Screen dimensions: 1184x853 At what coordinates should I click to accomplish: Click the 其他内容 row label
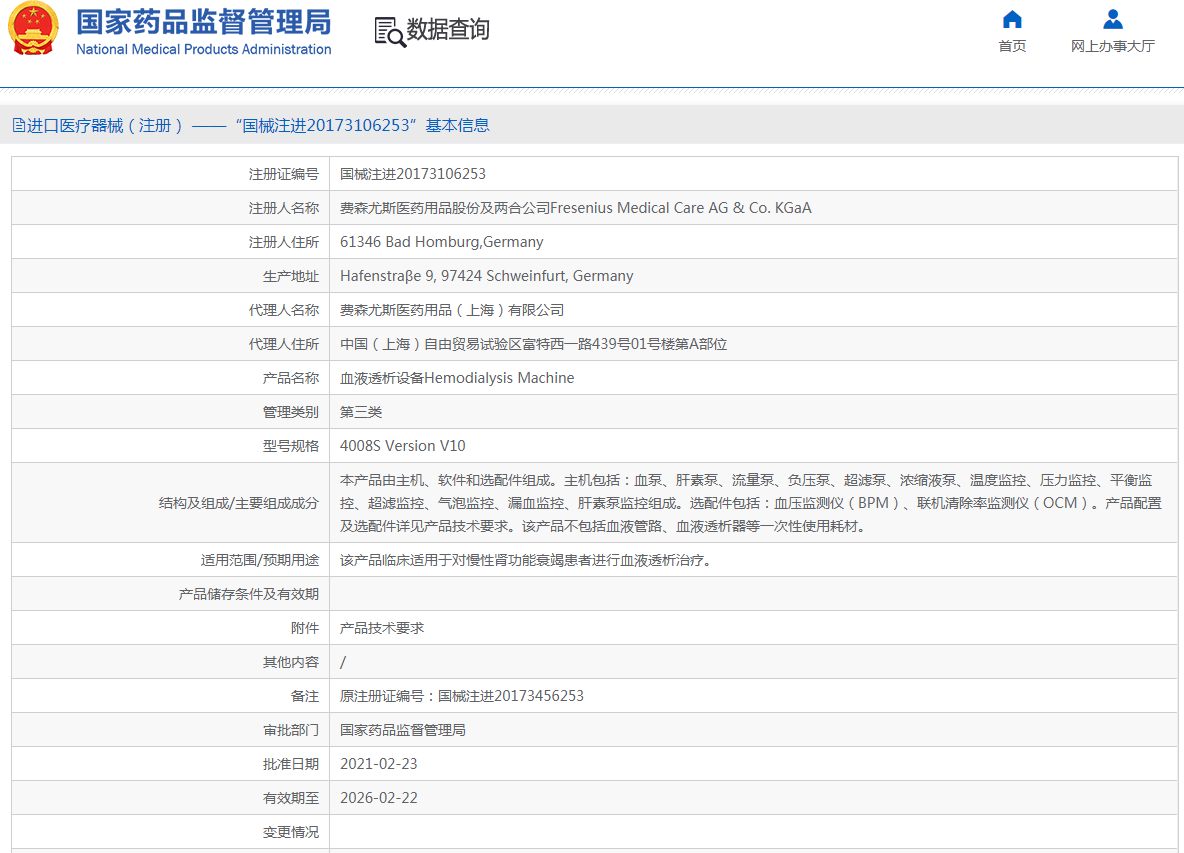[x=291, y=662]
